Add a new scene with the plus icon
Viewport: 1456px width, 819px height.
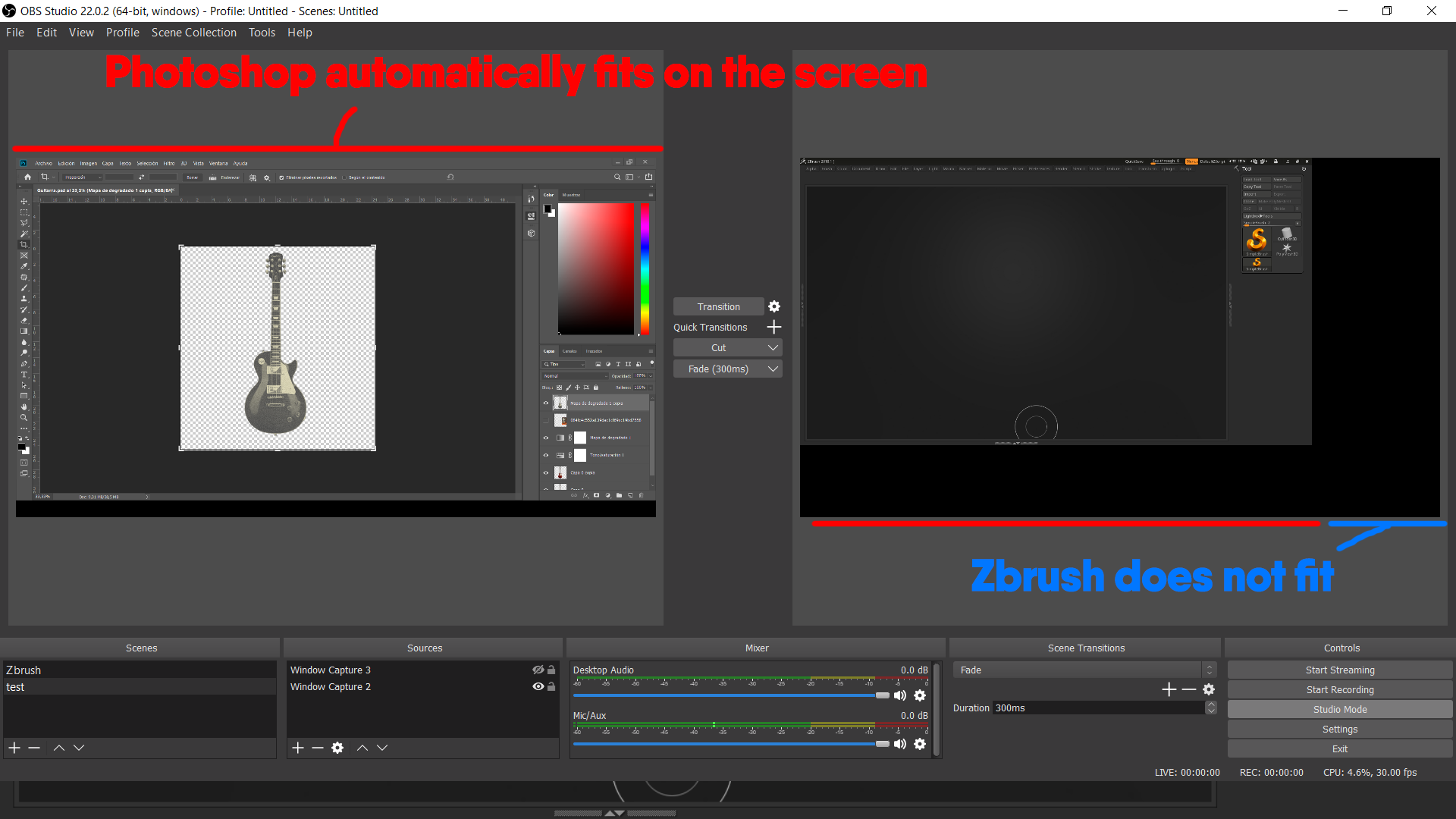point(14,748)
